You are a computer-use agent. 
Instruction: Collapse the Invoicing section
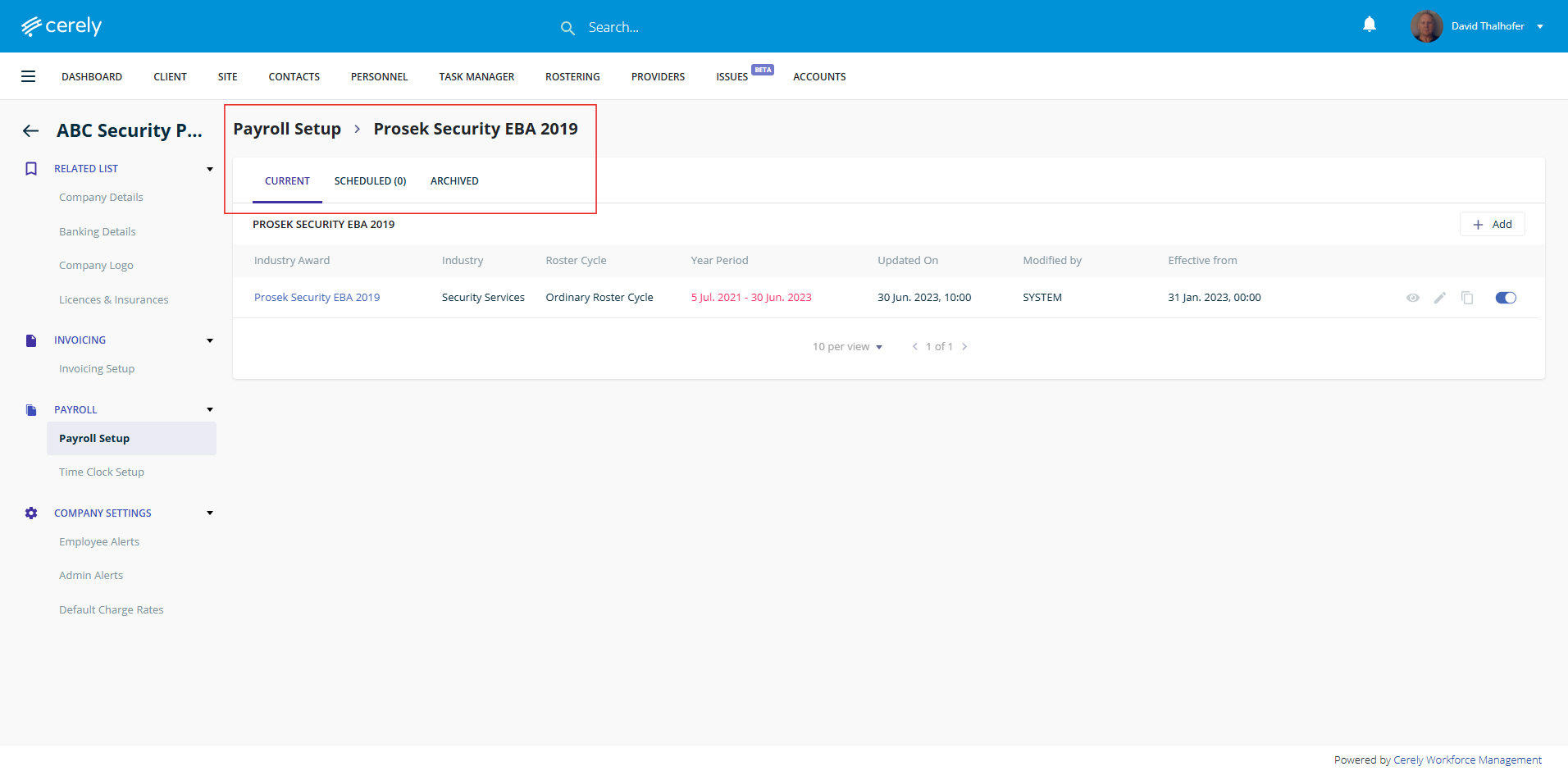pyautogui.click(x=210, y=340)
